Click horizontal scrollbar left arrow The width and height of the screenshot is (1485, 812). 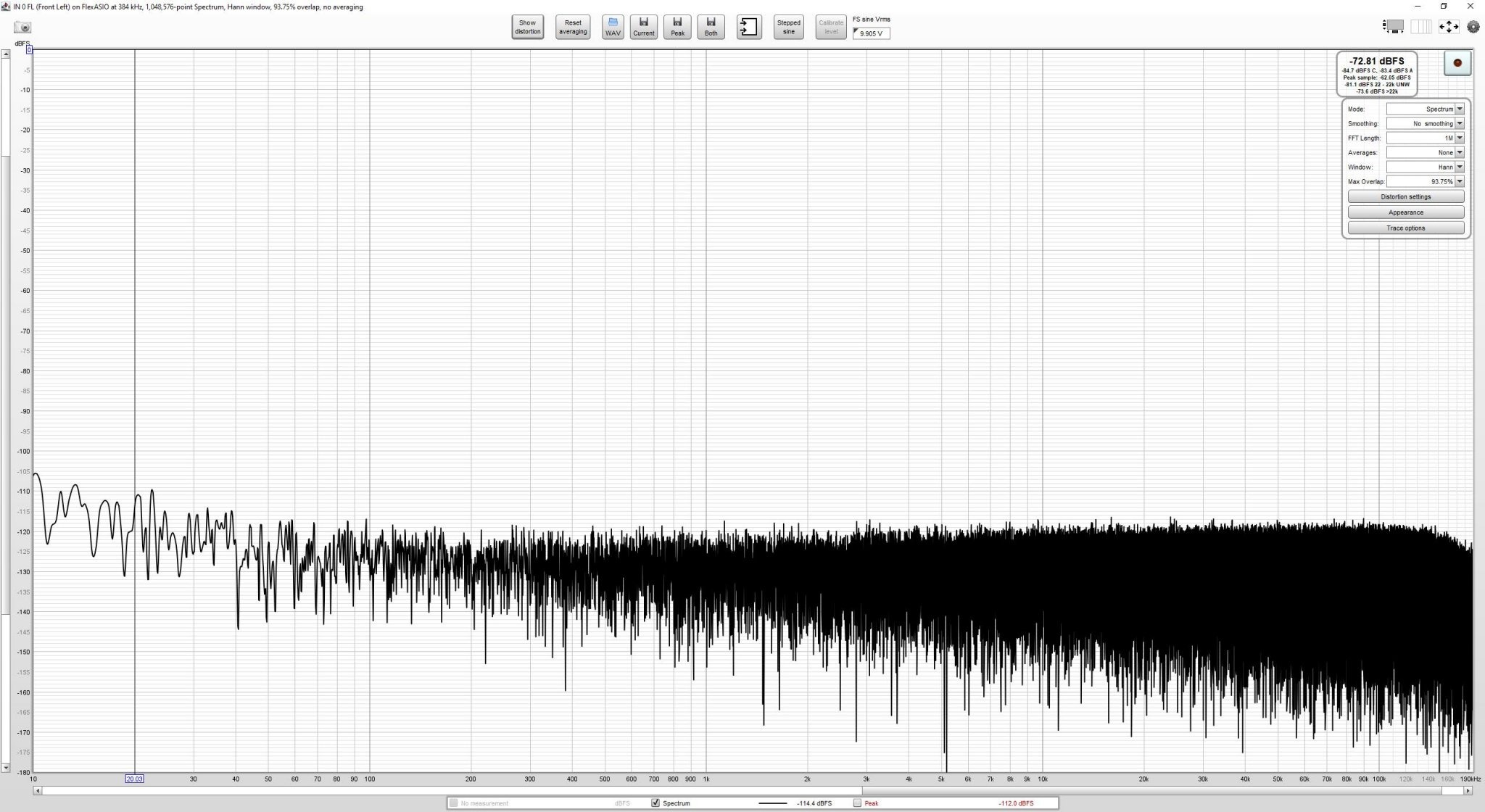[38, 790]
